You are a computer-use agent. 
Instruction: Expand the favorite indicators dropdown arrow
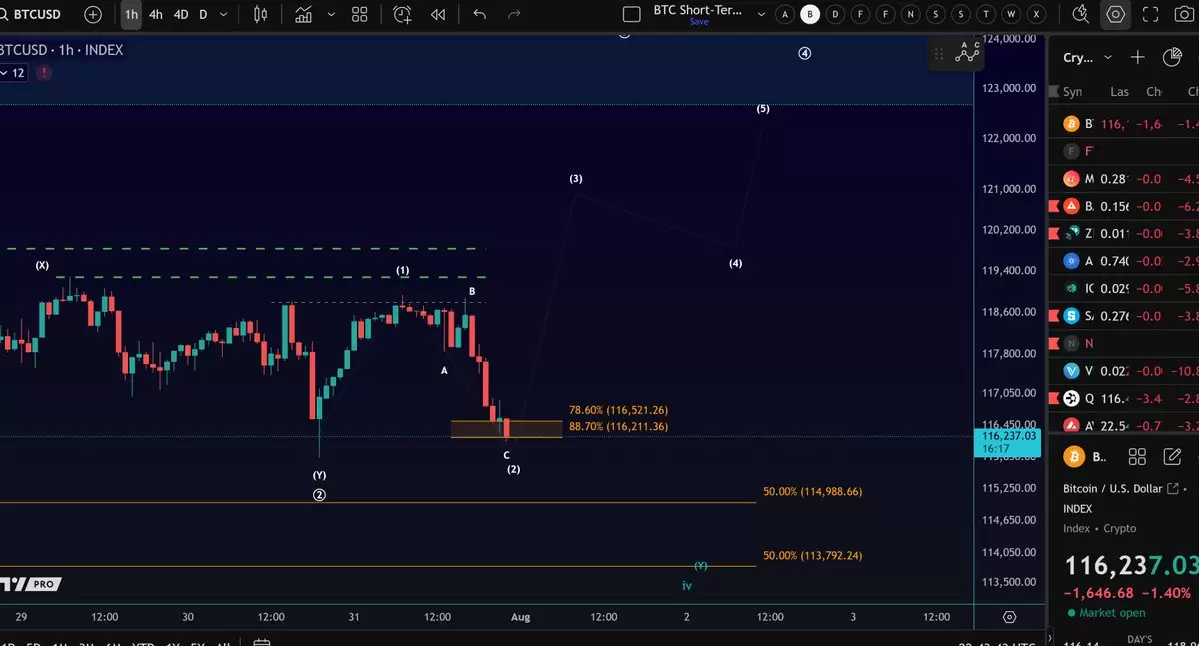click(331, 15)
